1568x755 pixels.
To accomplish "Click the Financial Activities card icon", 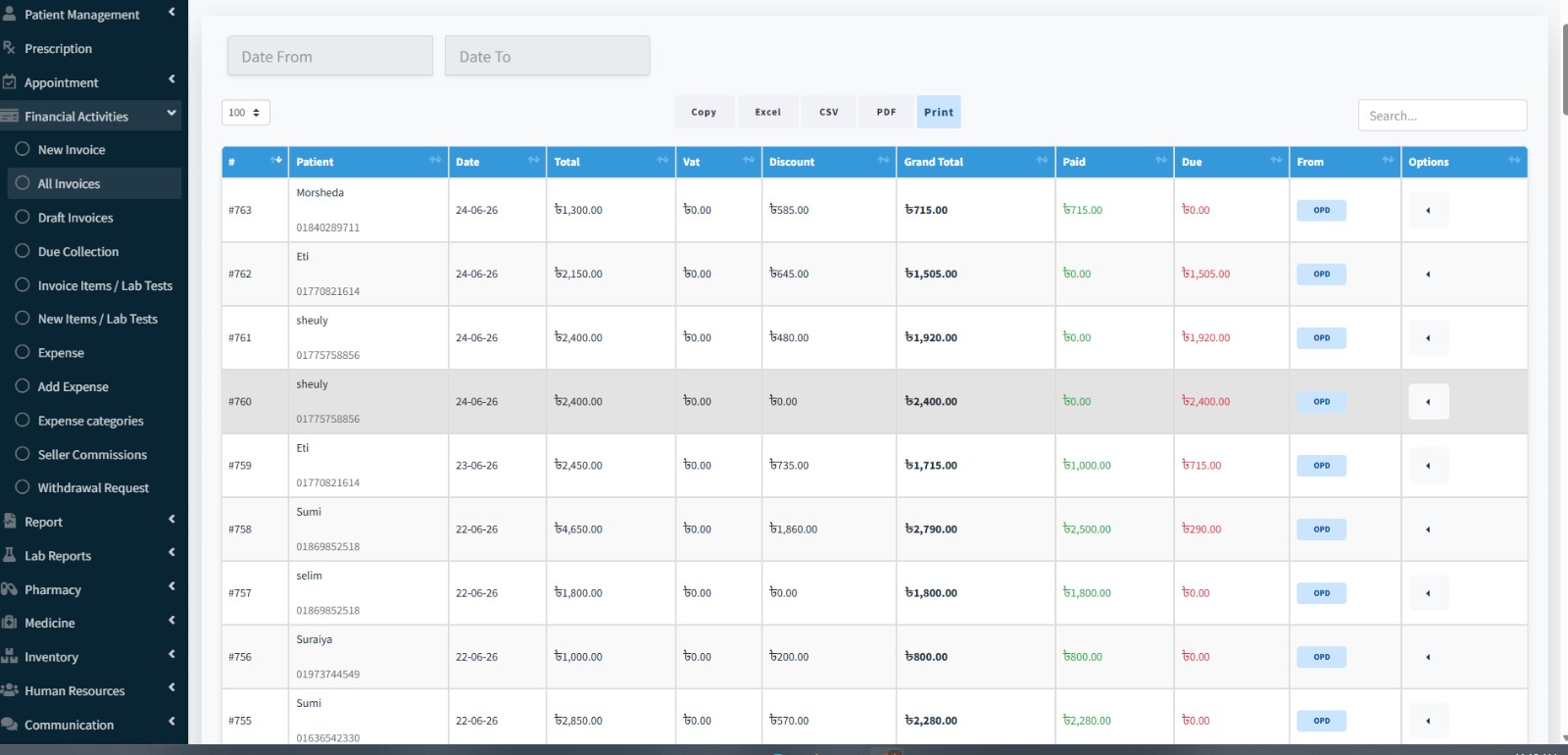I will (x=9, y=116).
